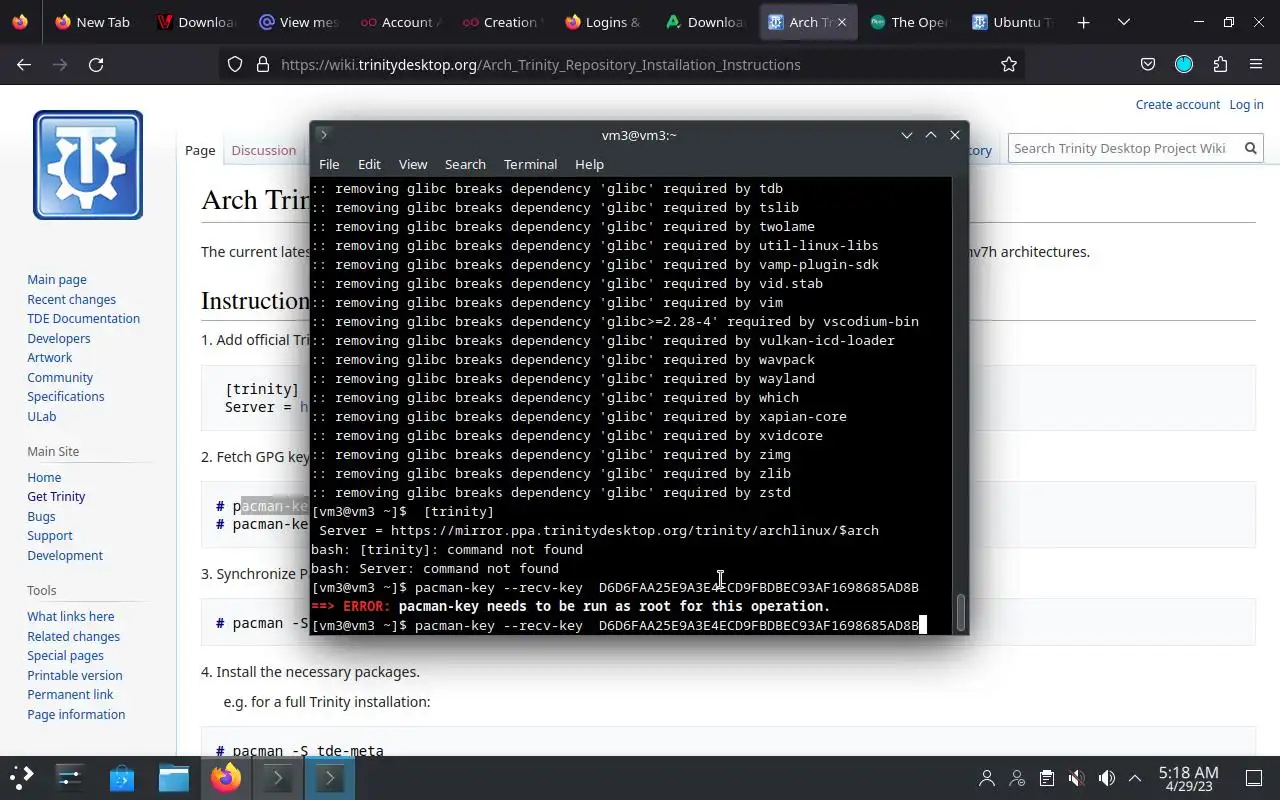Open the Get Trinity sidebar link

click(x=56, y=496)
